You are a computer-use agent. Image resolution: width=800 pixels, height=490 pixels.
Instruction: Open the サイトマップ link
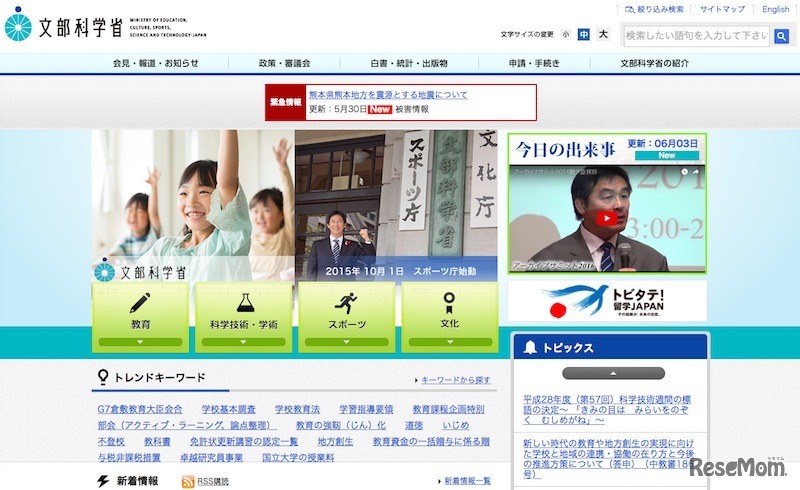tap(722, 9)
